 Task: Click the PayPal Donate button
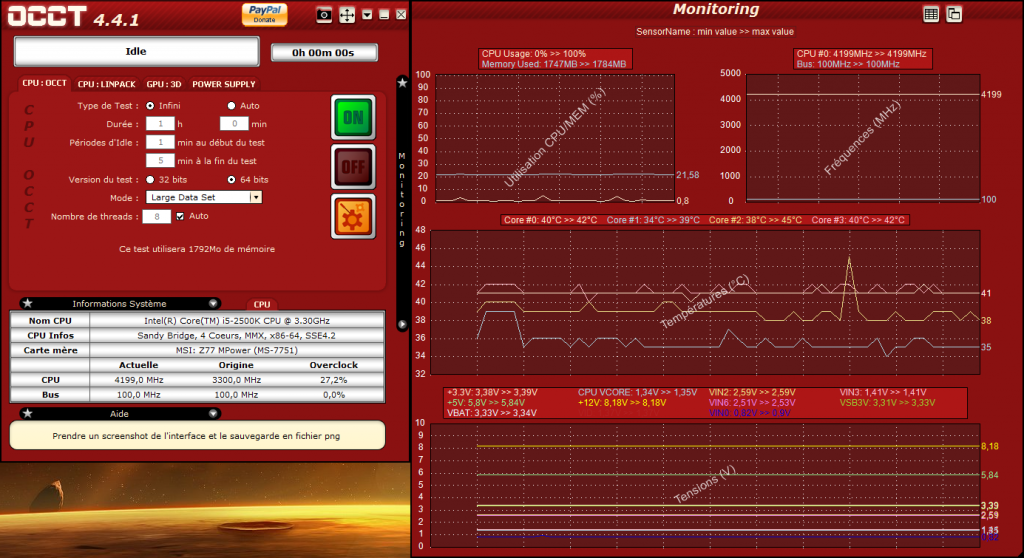tap(264, 14)
